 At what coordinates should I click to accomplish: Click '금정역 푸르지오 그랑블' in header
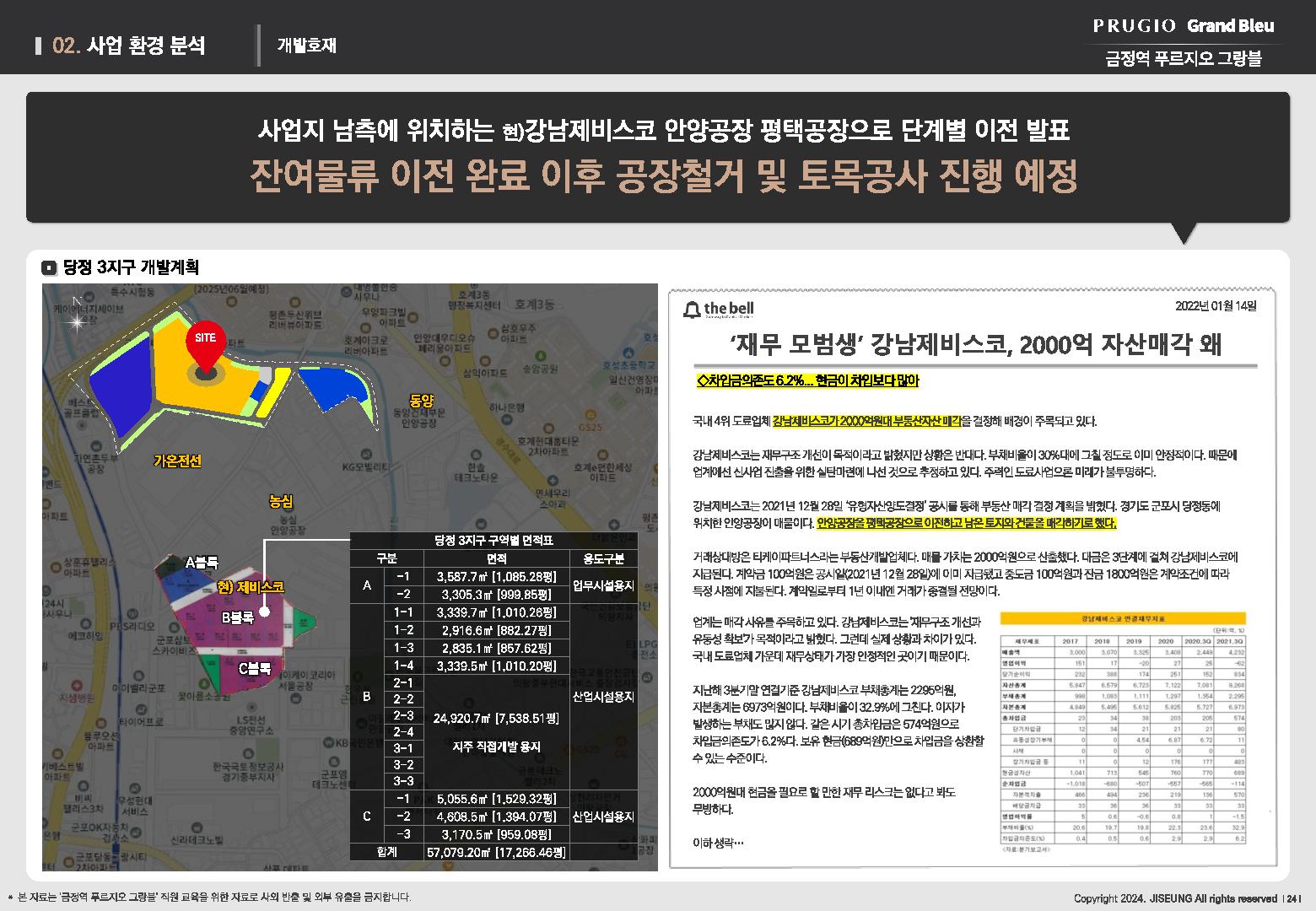(1184, 58)
